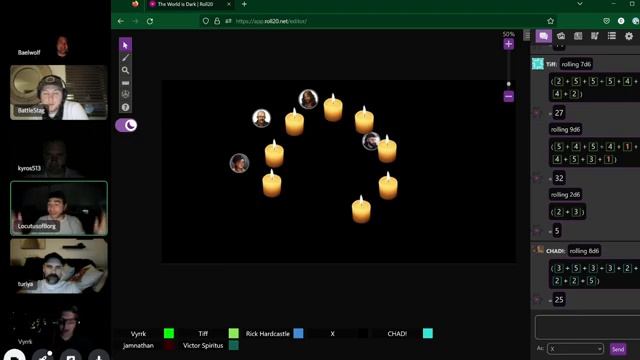The height and width of the screenshot is (360, 640).
Task: Select the freehand drawing brush tool
Action: click(125, 58)
